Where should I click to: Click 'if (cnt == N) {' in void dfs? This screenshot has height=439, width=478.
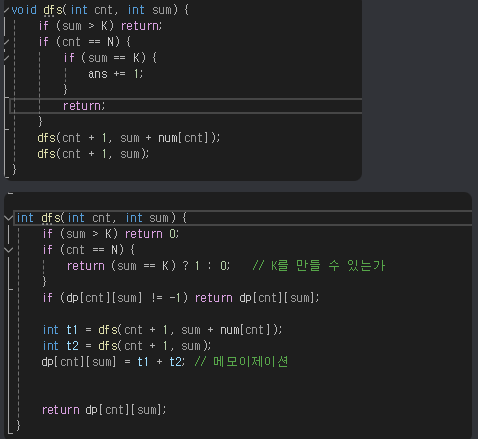pyautogui.click(x=85, y=42)
